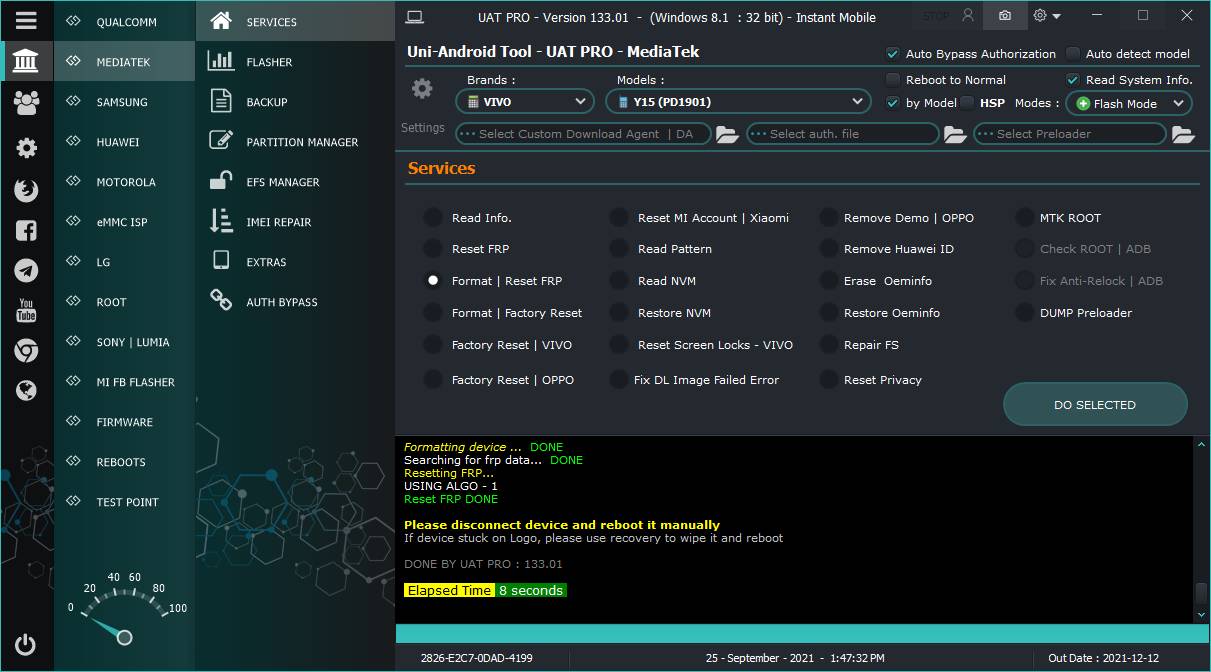Open the Backup tab
Screen dimensions: 1211x672
click(295, 102)
